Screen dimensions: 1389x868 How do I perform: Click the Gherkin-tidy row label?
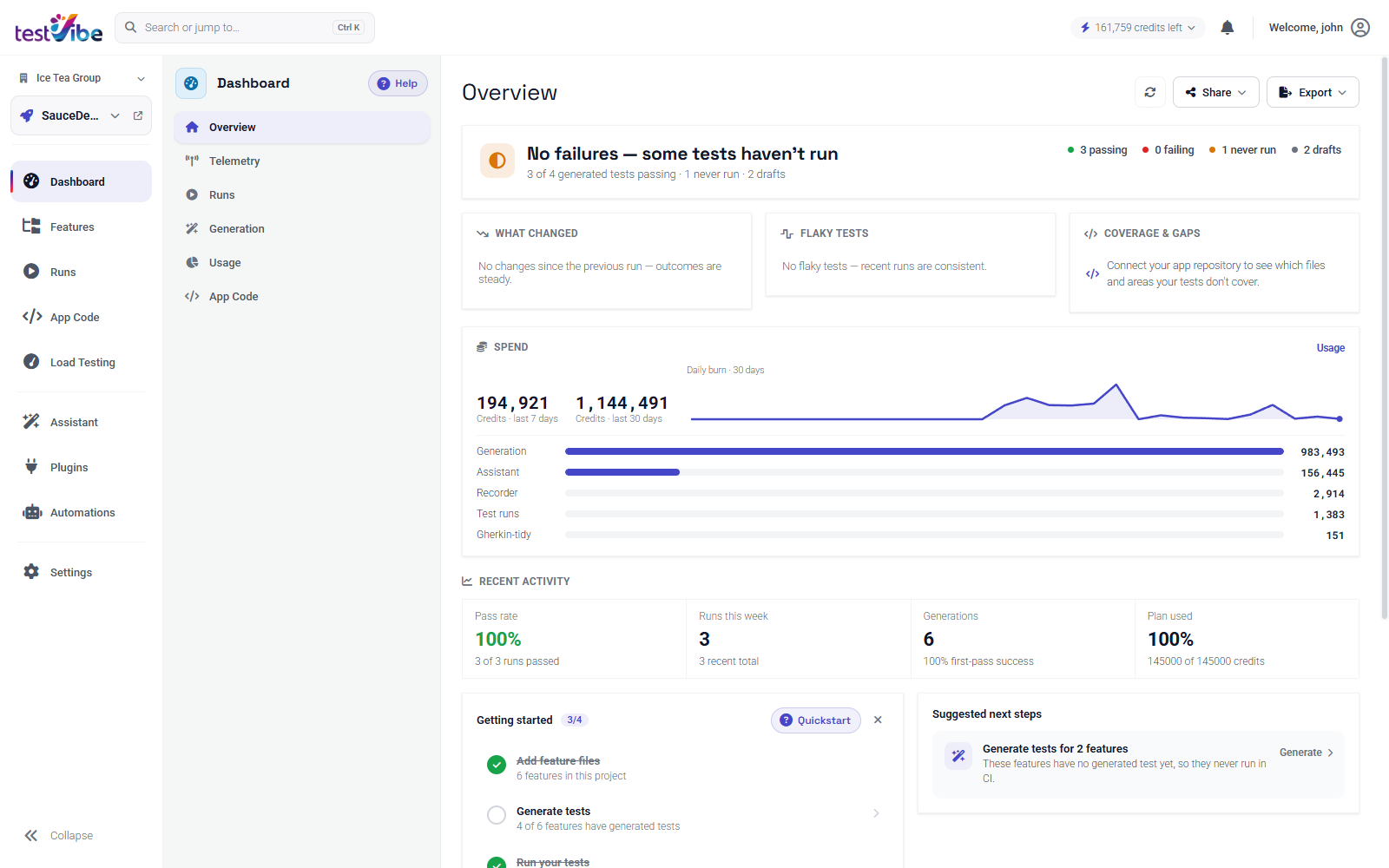(x=504, y=535)
